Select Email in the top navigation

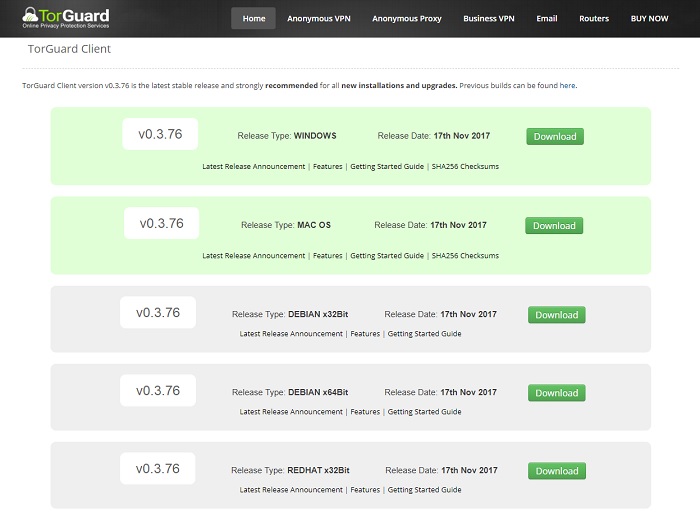coord(547,18)
